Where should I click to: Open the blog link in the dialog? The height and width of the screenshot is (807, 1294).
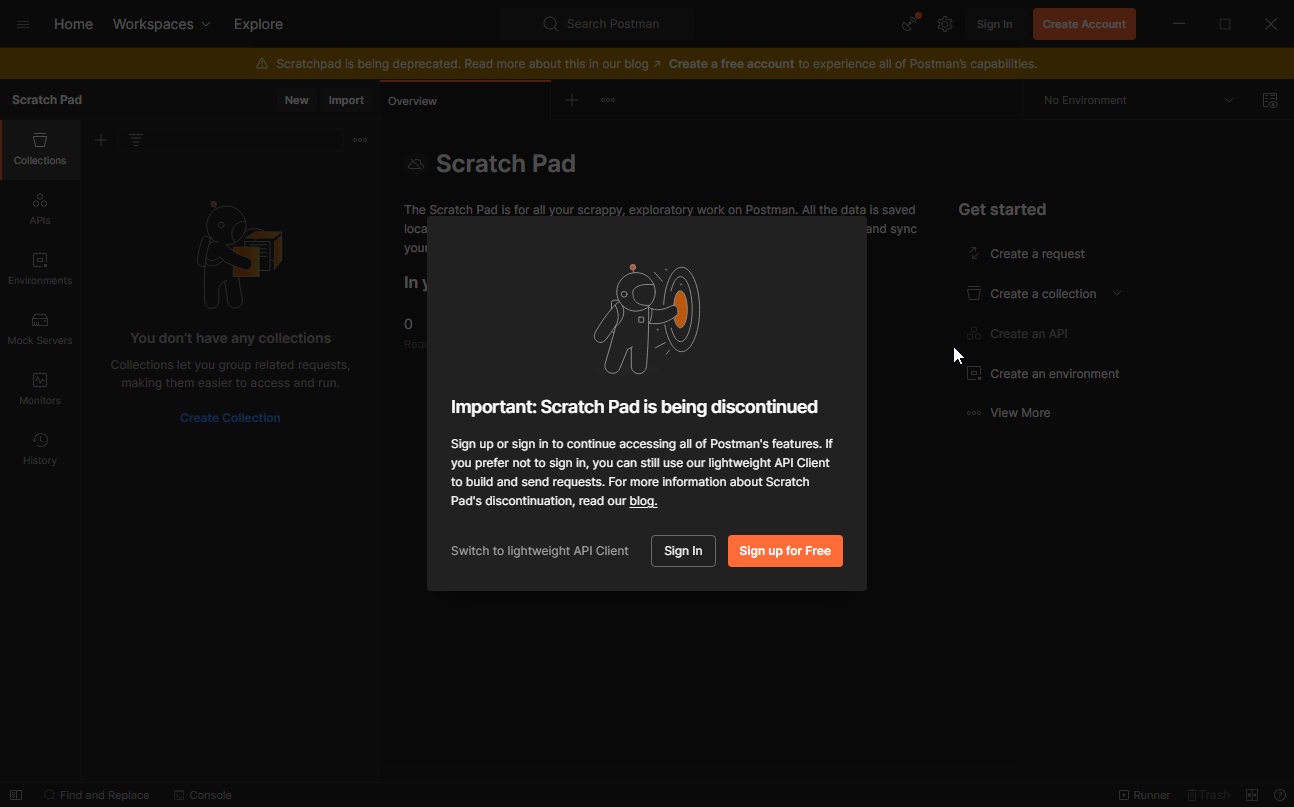(x=642, y=500)
